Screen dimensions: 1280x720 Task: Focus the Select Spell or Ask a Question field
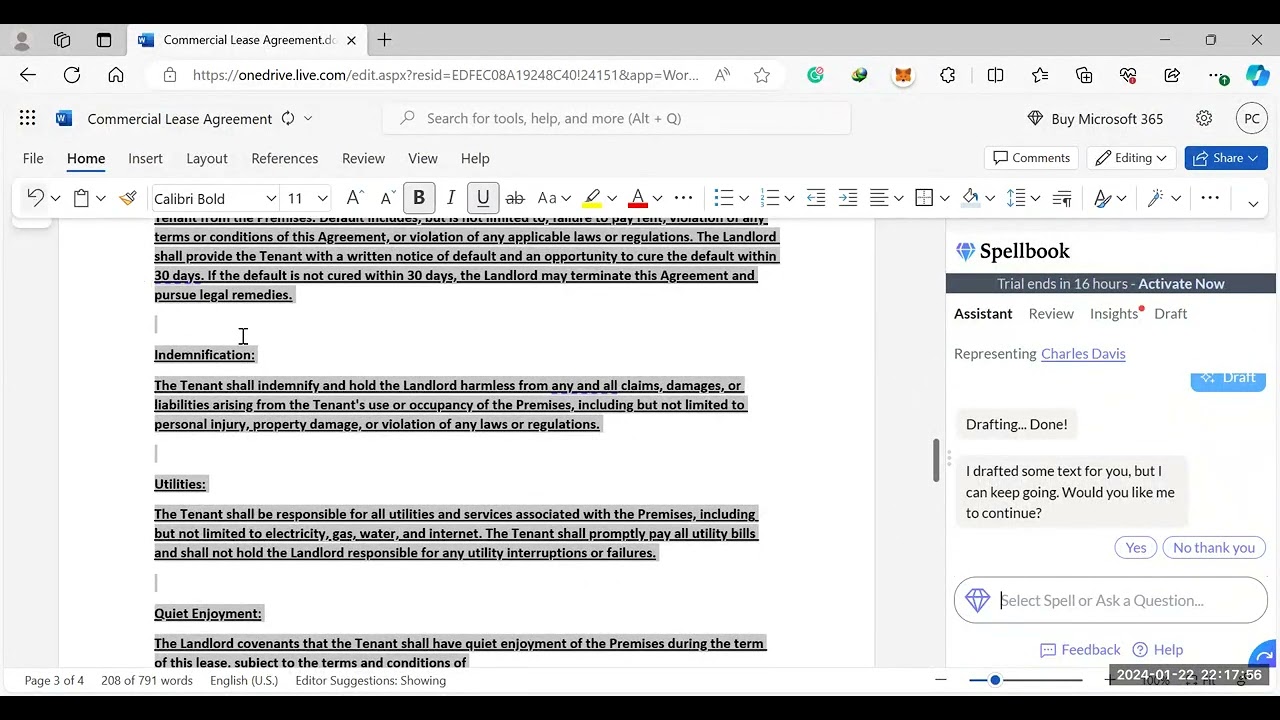1111,600
